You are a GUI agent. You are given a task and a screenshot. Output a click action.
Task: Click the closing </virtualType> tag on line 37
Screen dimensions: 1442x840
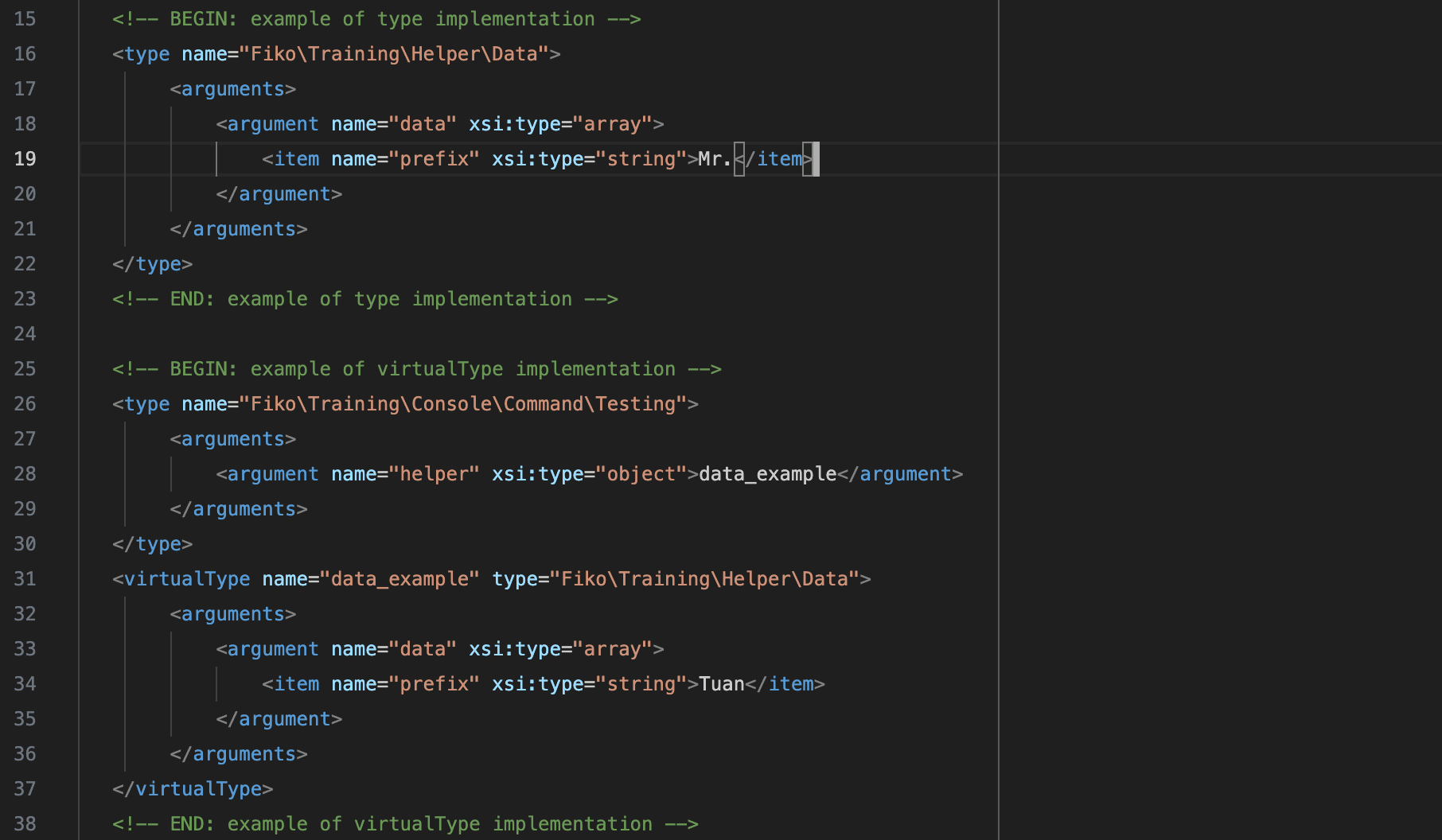click(193, 788)
